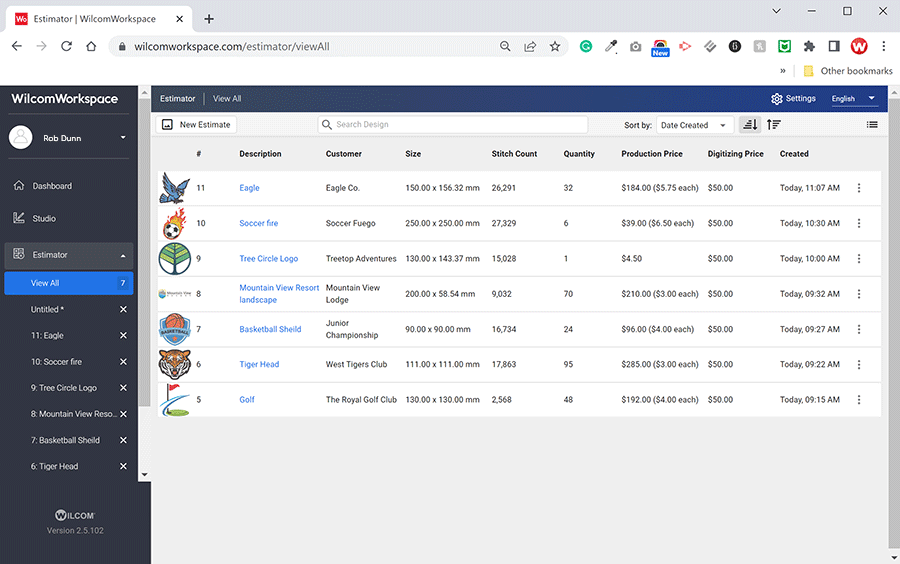Switch to ascending sort order
The image size is (900, 564).
[774, 125]
